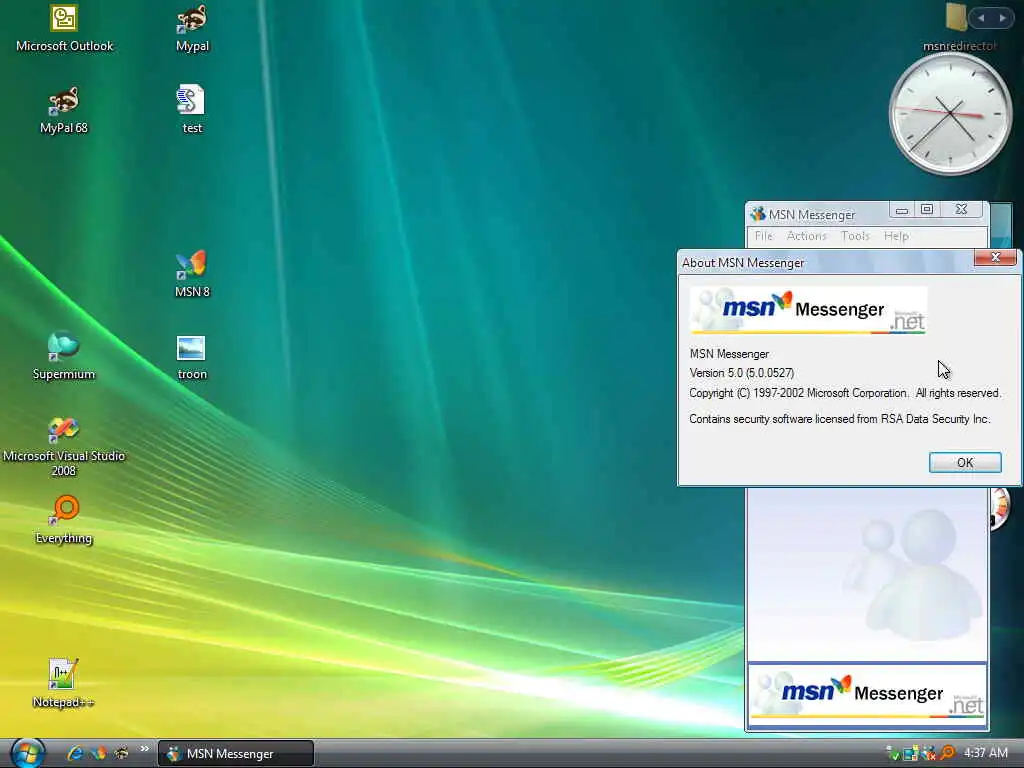Maximize the MSN Messenger window

(x=927, y=210)
